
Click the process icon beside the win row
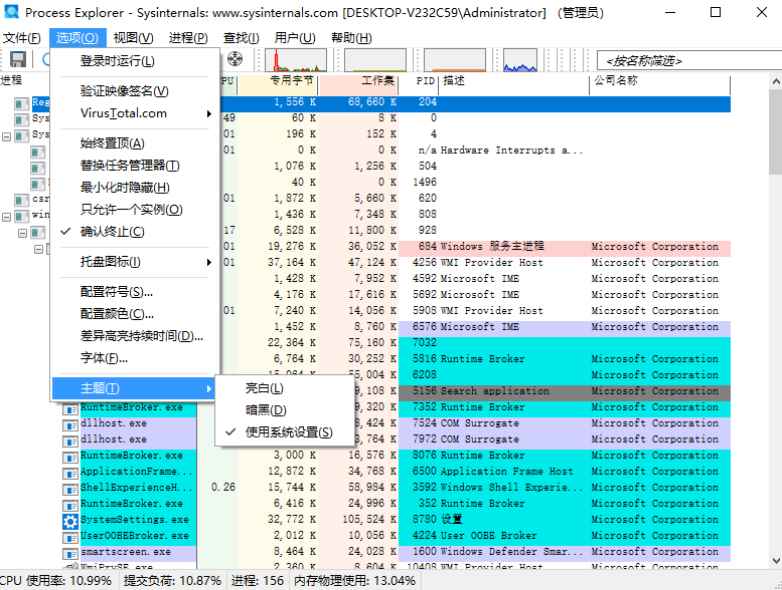[21, 216]
